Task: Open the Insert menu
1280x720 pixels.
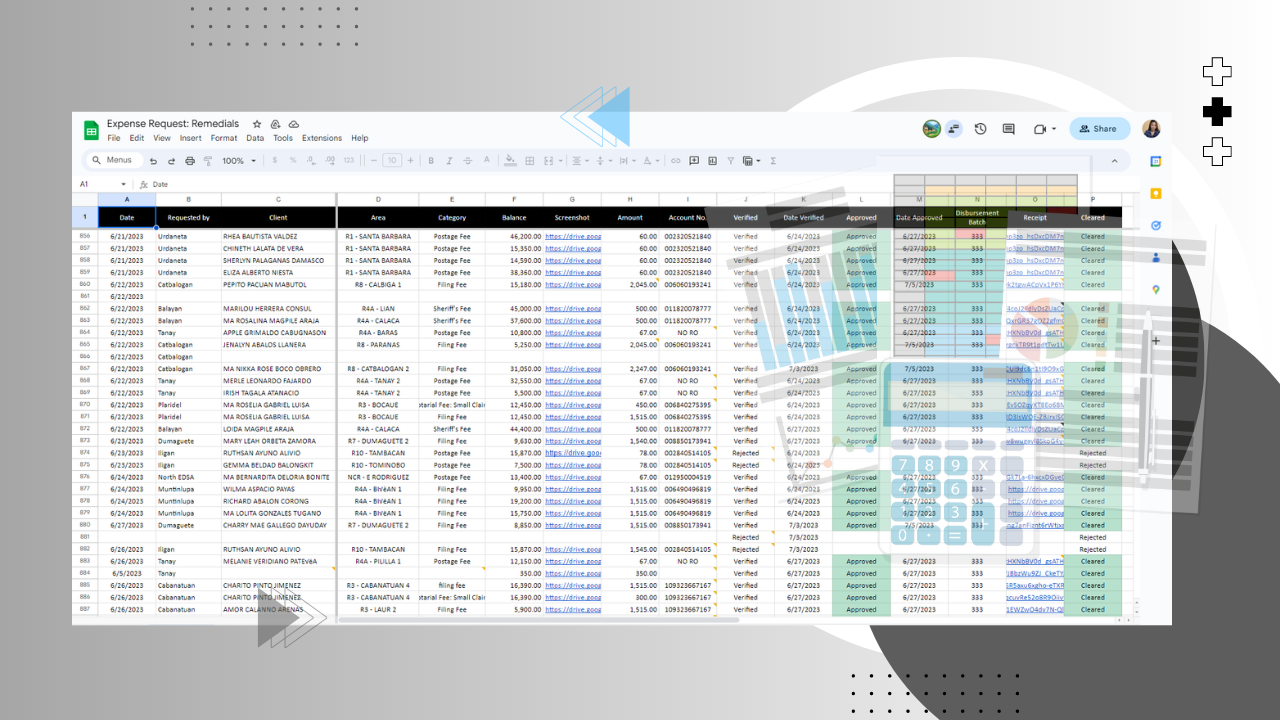Action: (190, 138)
